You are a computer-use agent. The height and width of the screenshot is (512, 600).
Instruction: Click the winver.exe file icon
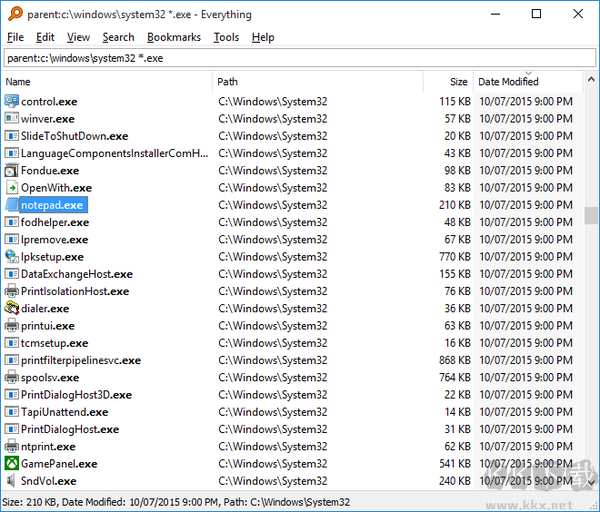[11, 119]
